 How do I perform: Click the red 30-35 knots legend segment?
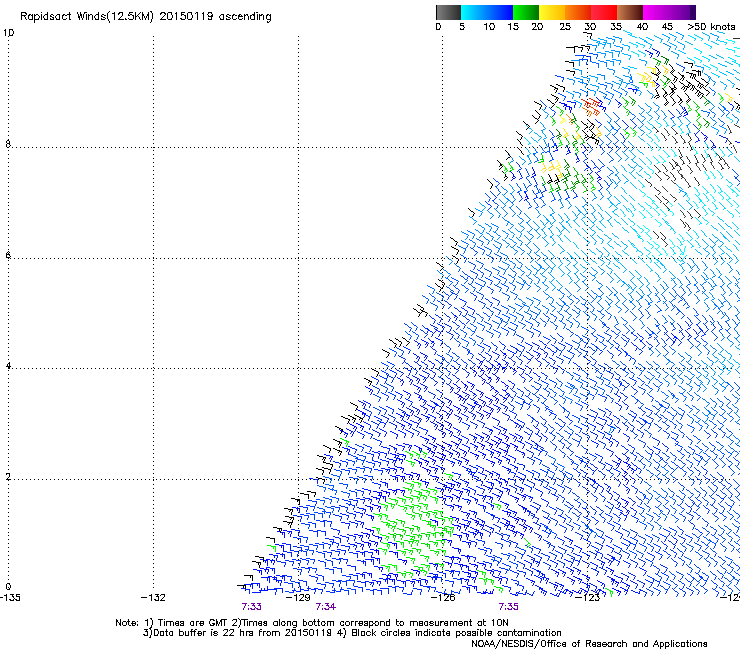coord(604,12)
